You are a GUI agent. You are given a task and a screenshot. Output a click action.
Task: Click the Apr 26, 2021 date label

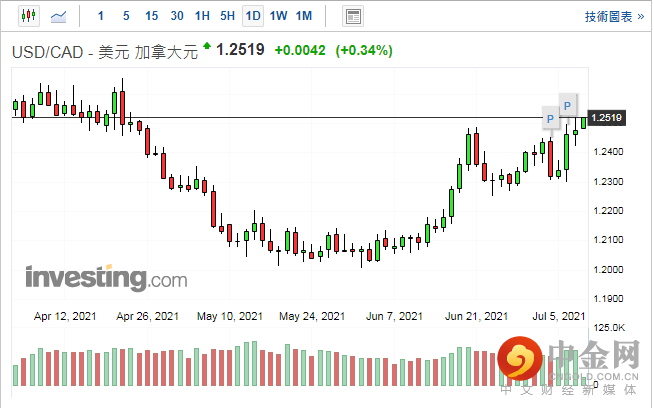tap(147, 316)
